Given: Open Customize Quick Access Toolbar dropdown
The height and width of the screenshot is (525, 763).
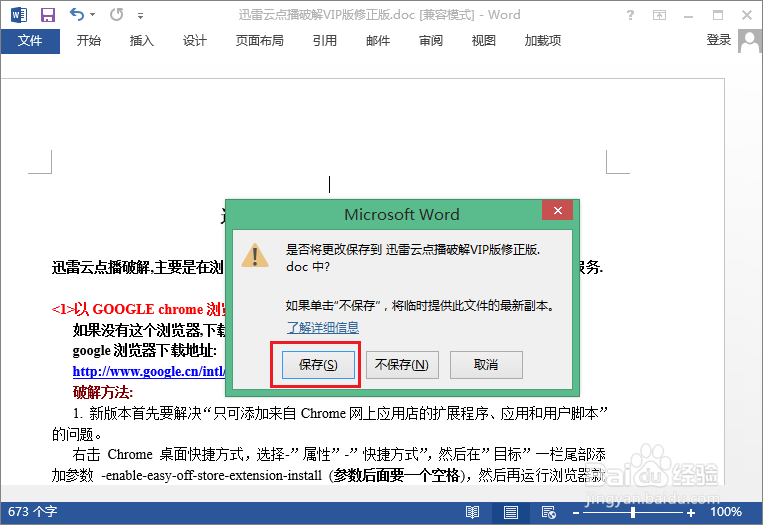Looking at the screenshot, I should coord(140,16).
